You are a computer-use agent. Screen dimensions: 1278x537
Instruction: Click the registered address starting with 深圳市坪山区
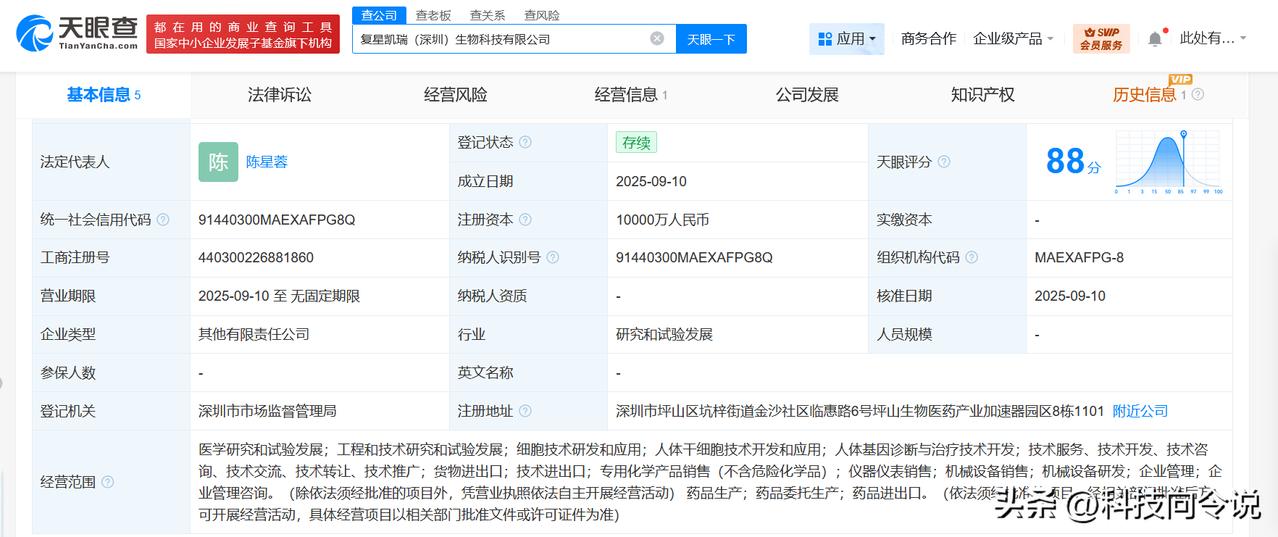pos(860,411)
